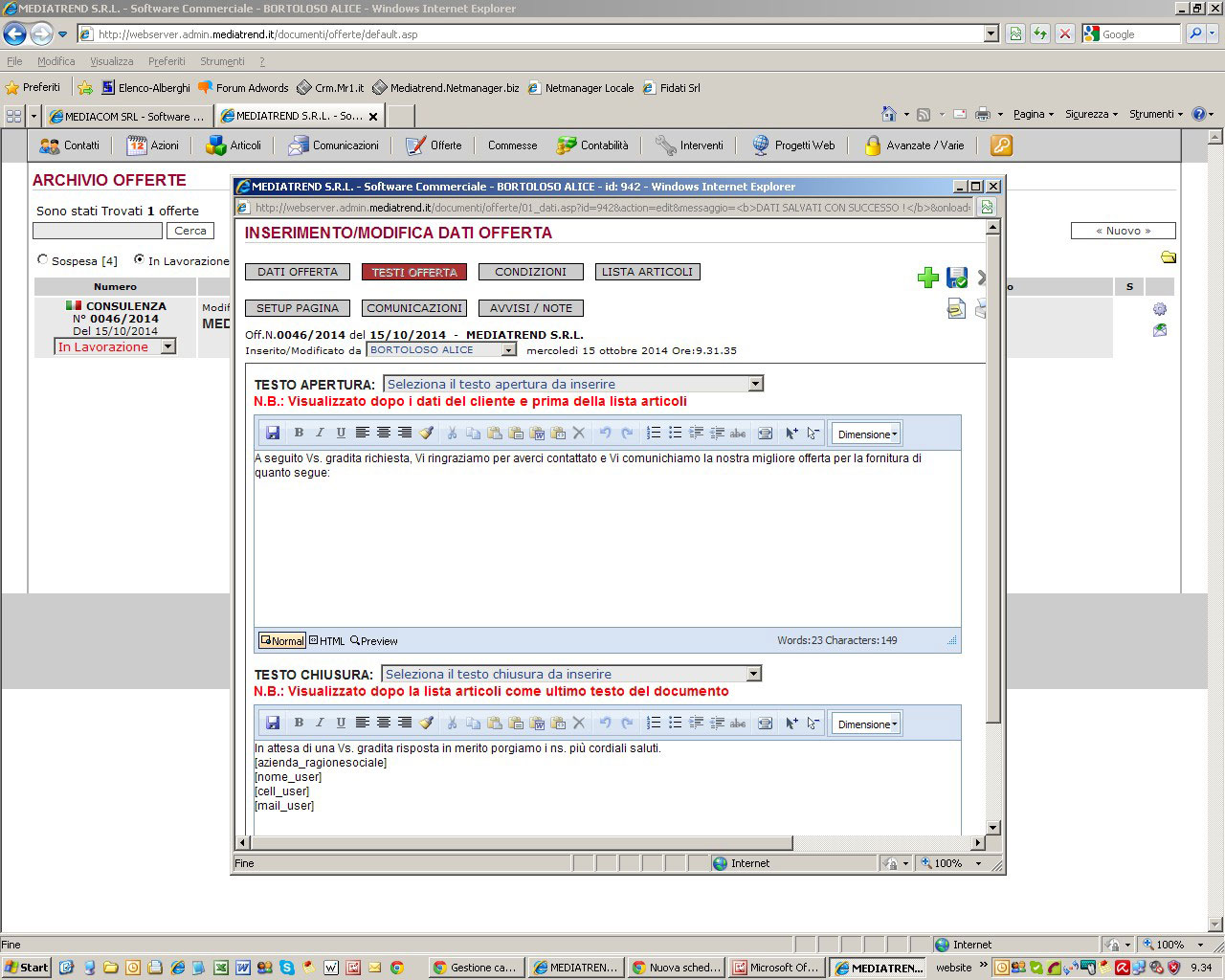Click Bold in the Testo Apertura editor
The height and width of the screenshot is (980, 1225).
[299, 434]
